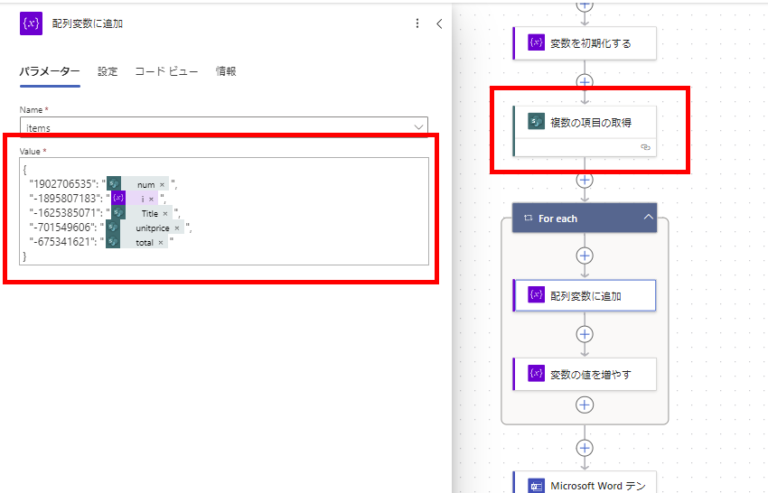
Task: Collapse the panel with the left chevron
Action: click(439, 23)
